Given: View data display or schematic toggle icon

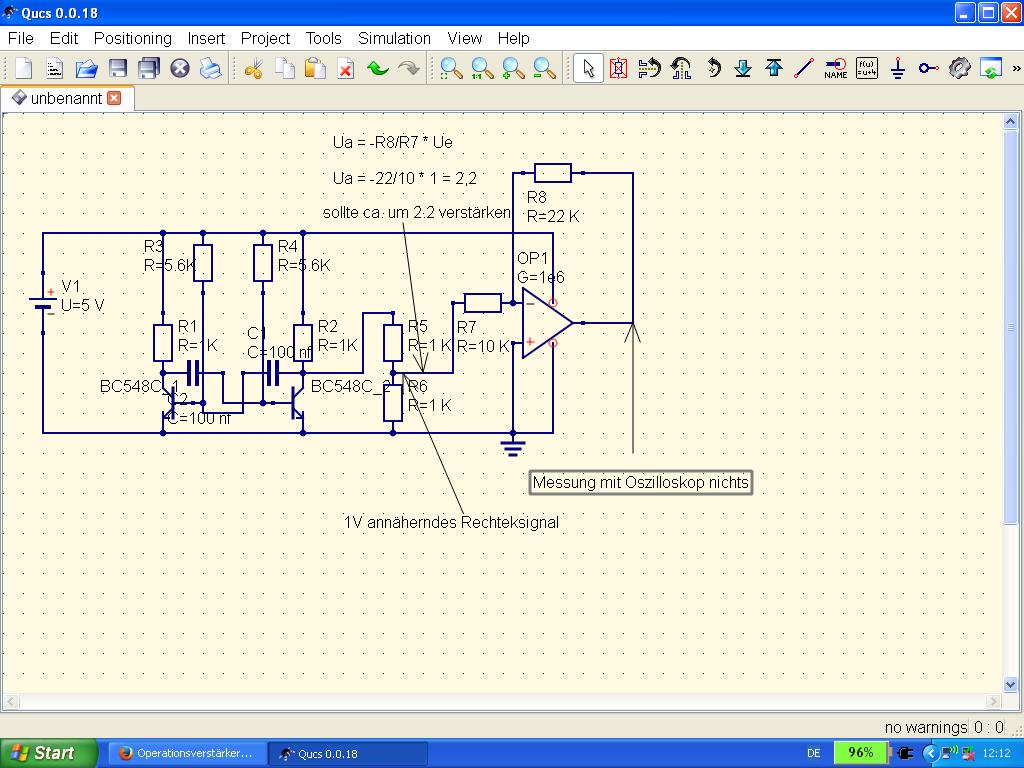Looking at the screenshot, I should click(991, 68).
